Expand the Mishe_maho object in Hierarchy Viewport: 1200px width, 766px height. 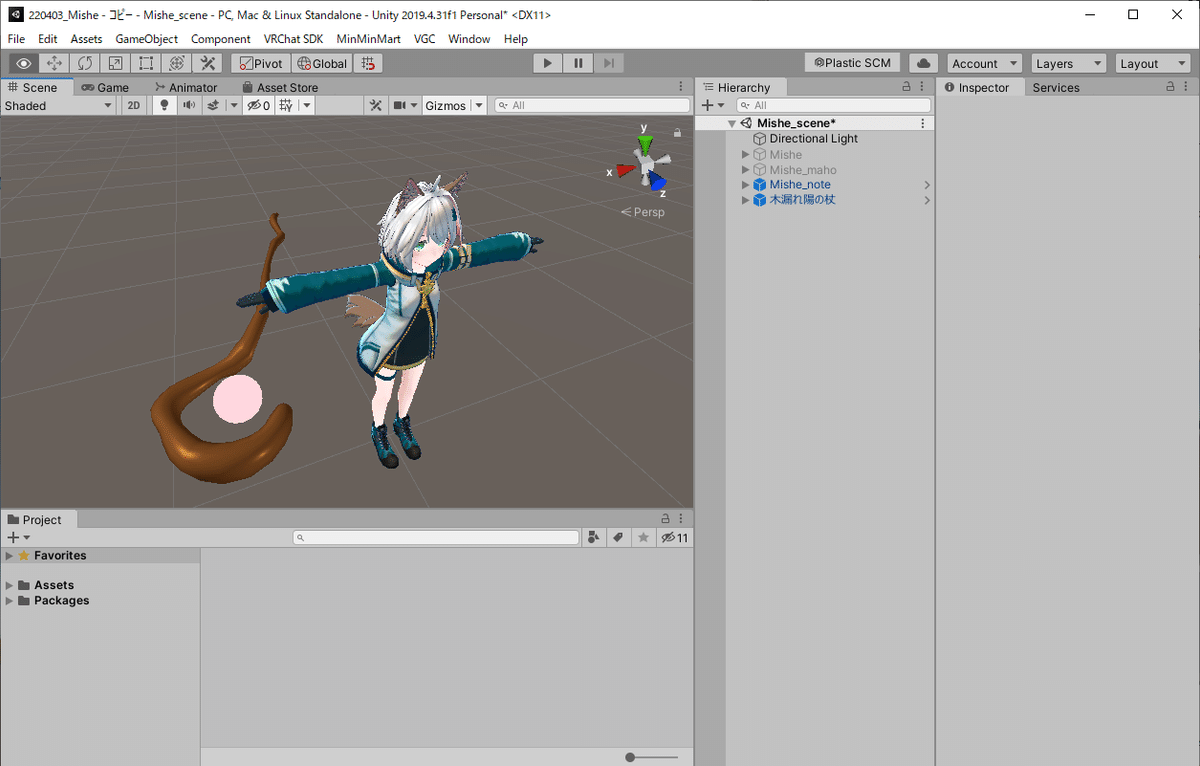(x=746, y=170)
